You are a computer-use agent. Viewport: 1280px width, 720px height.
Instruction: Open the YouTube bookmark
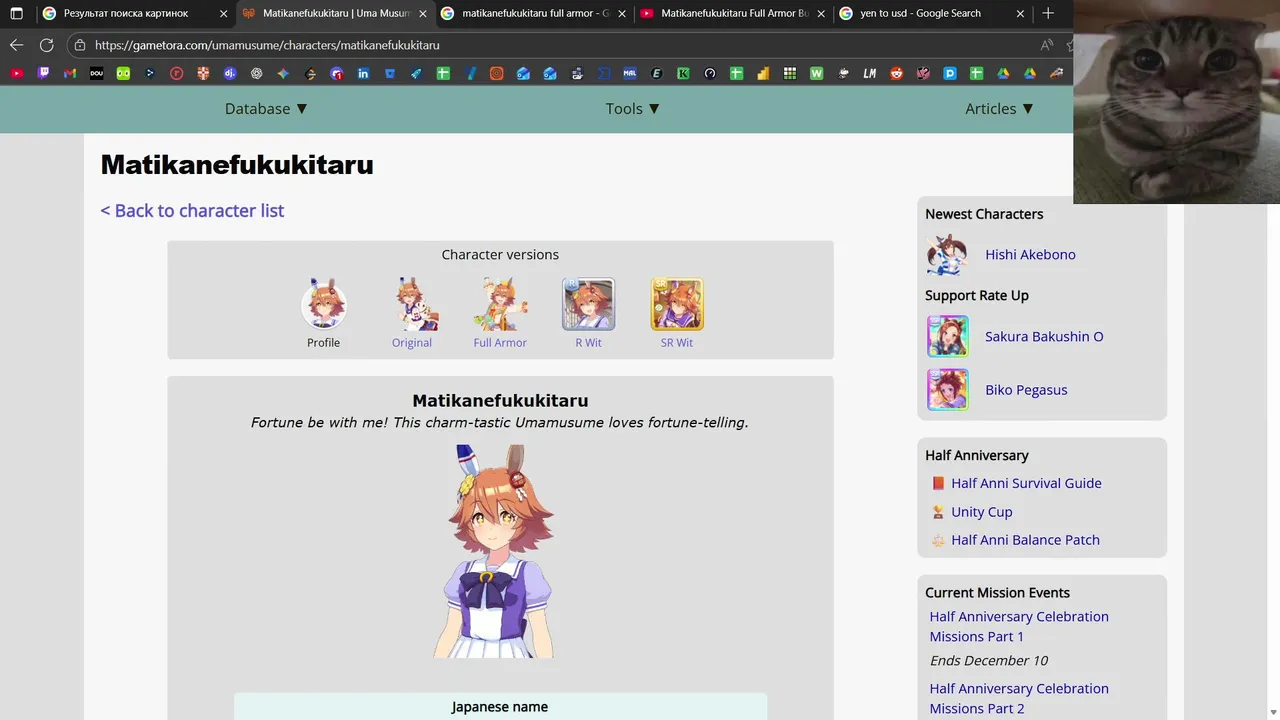click(x=17, y=73)
